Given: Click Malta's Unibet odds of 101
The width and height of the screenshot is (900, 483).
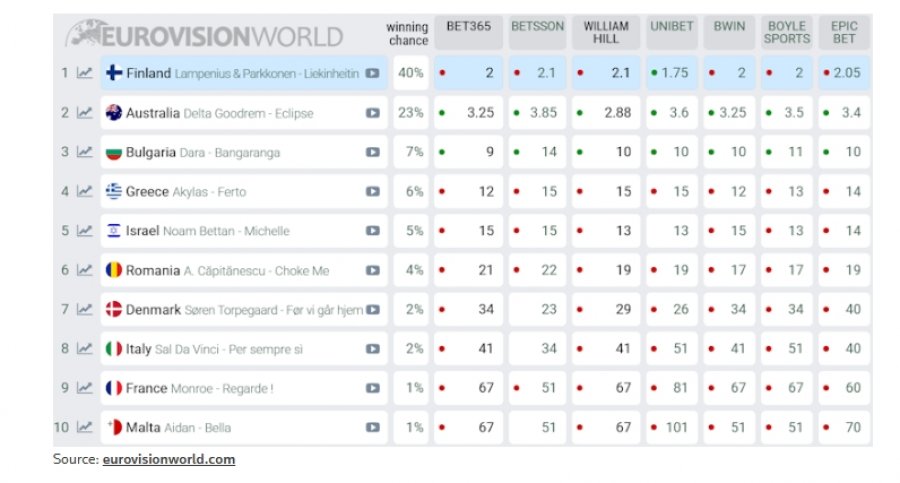Looking at the screenshot, I should pos(672,427).
